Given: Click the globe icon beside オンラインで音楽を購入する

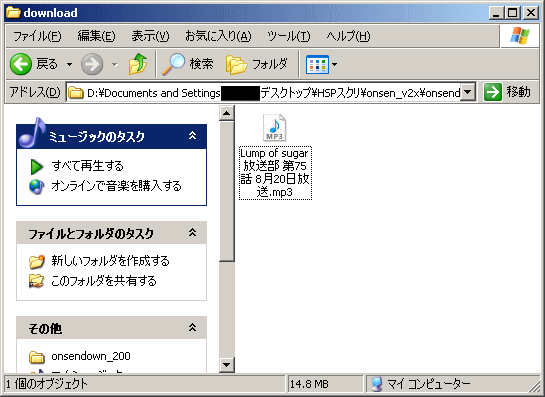Looking at the screenshot, I should 36,186.
